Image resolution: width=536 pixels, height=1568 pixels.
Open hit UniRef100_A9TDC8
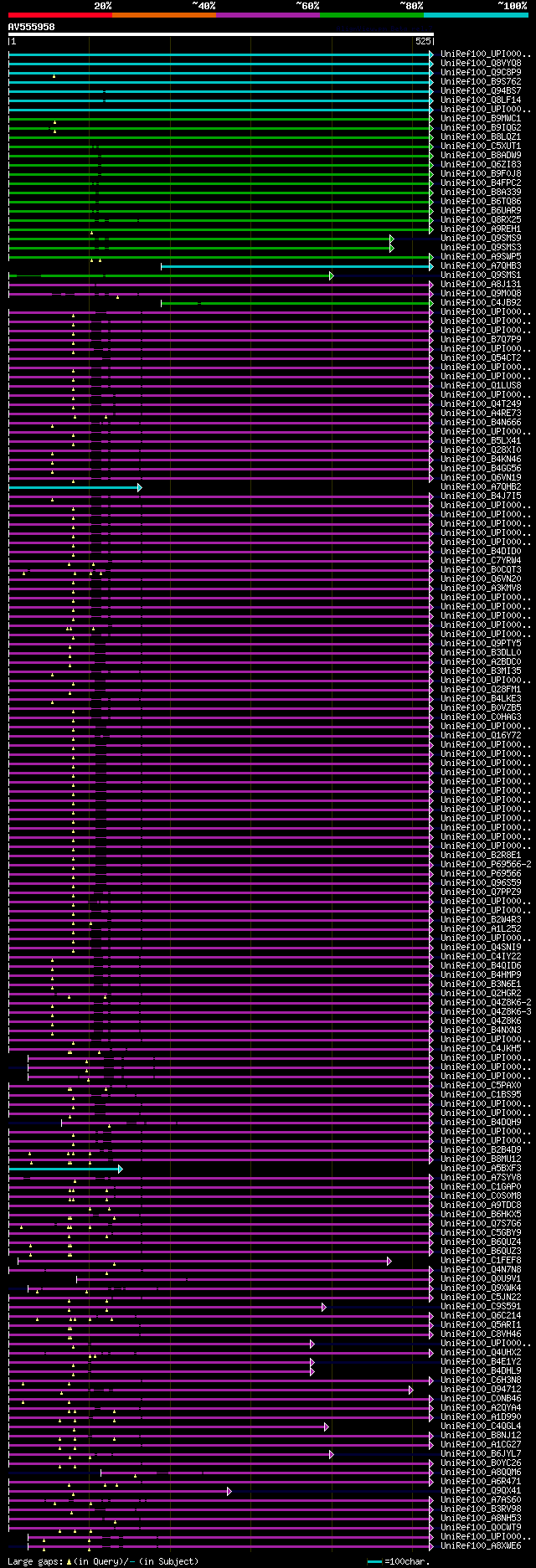(x=481, y=1205)
